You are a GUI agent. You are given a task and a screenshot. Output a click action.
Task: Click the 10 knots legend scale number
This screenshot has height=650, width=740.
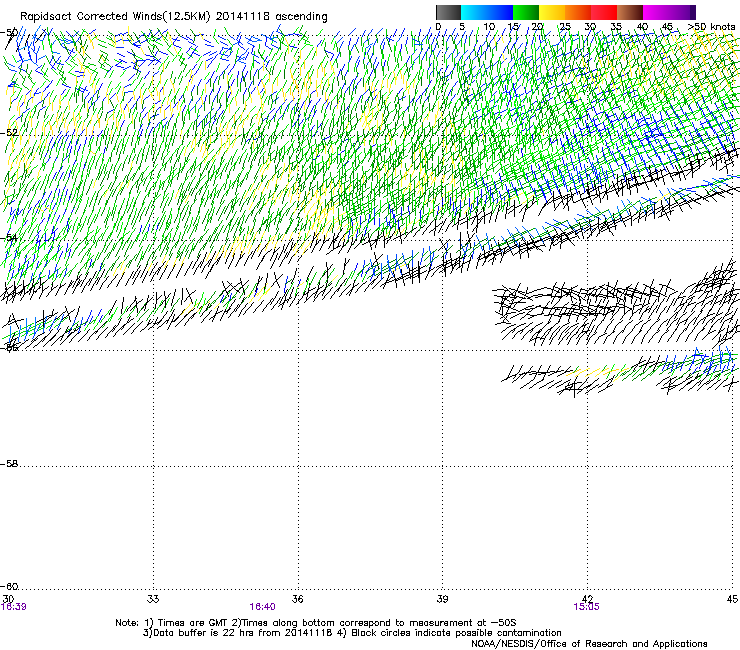489,26
